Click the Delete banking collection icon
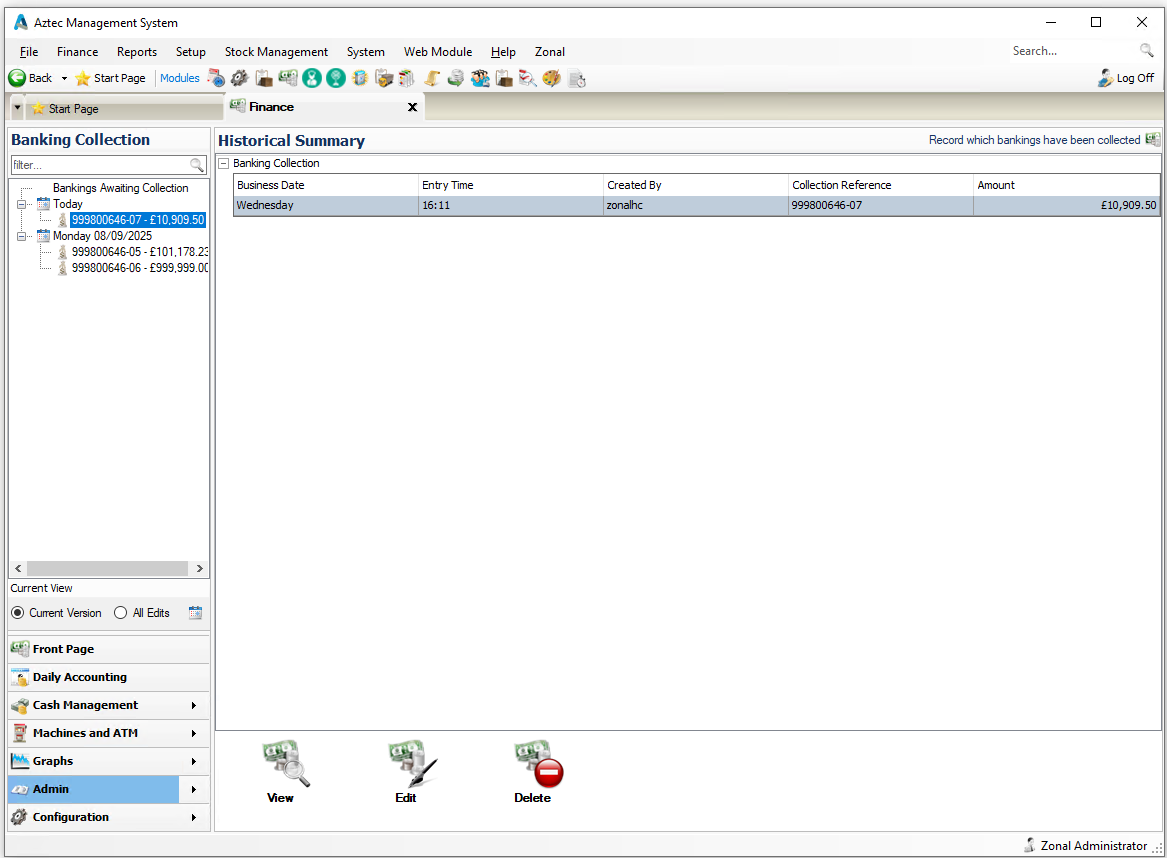The image size is (1167, 858). (536, 767)
